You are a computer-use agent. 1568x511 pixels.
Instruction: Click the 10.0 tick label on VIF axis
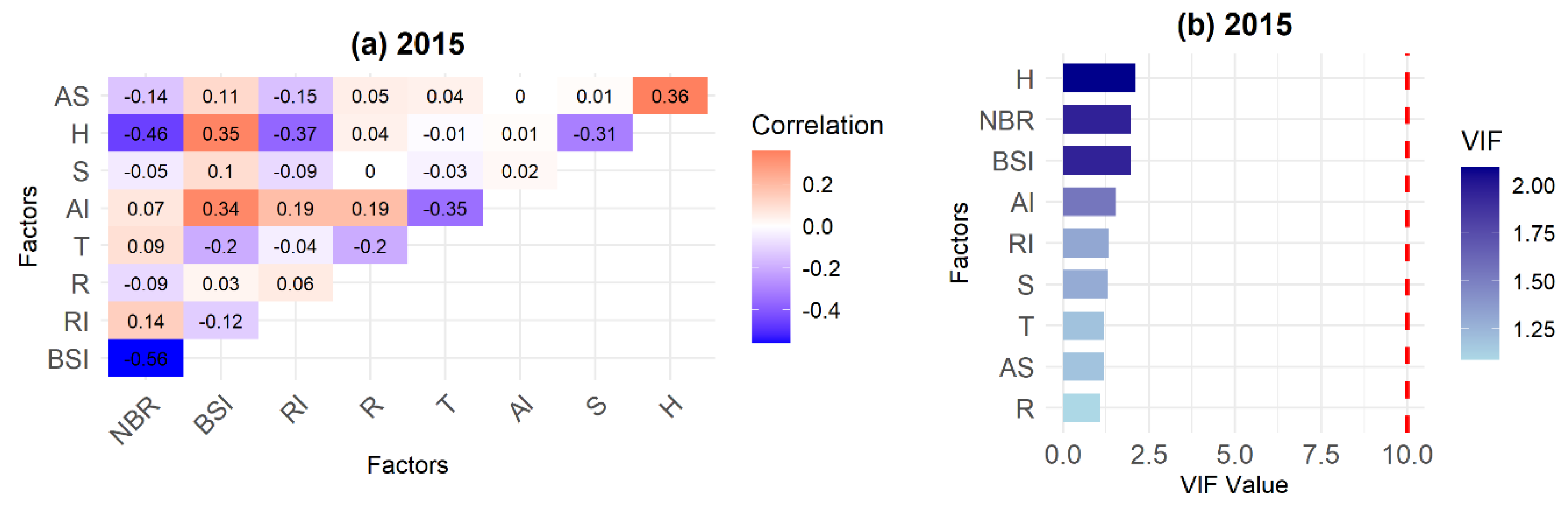(x=1407, y=455)
